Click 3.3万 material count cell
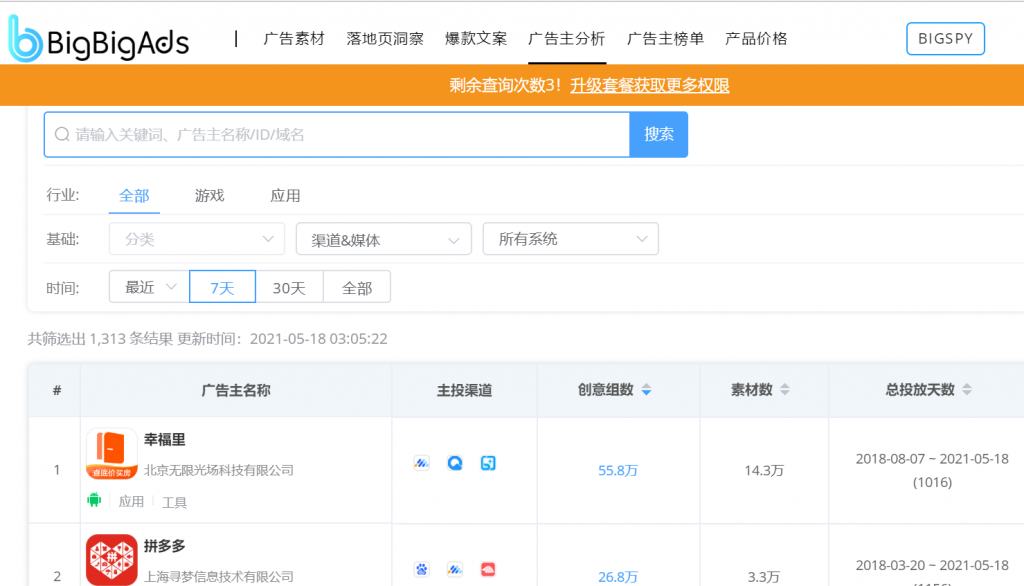The height and width of the screenshot is (586, 1024). 764,577
